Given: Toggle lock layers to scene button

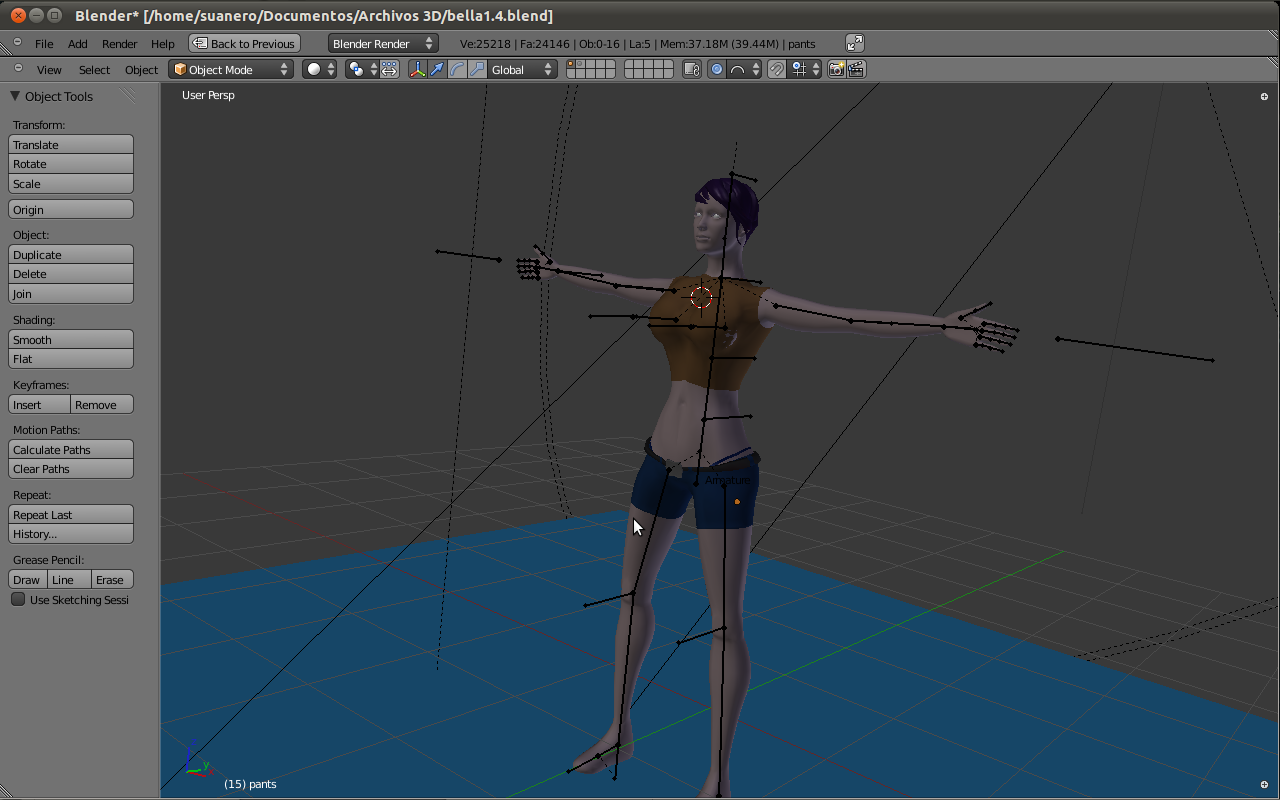Looking at the screenshot, I should click(x=691, y=69).
